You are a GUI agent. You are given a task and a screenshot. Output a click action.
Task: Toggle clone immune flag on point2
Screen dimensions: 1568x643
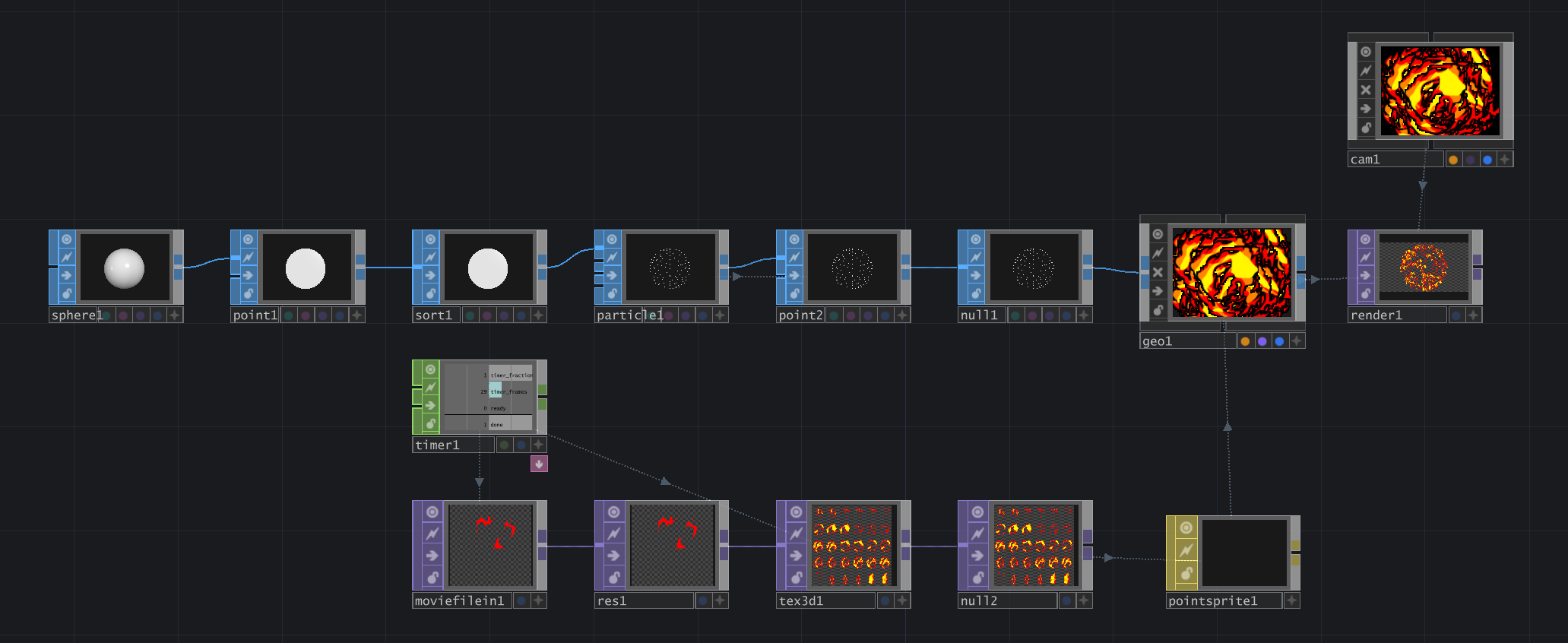pyautogui.click(x=794, y=258)
